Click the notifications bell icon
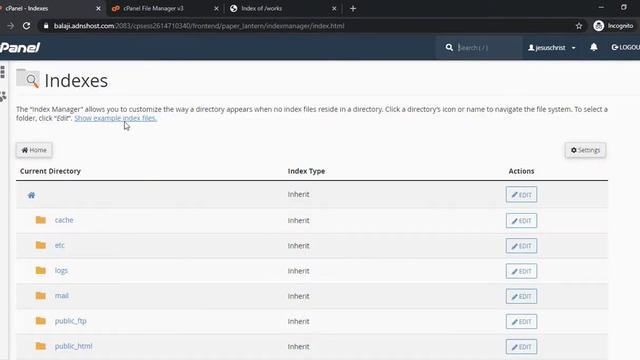The height and width of the screenshot is (360, 640). tap(594, 47)
